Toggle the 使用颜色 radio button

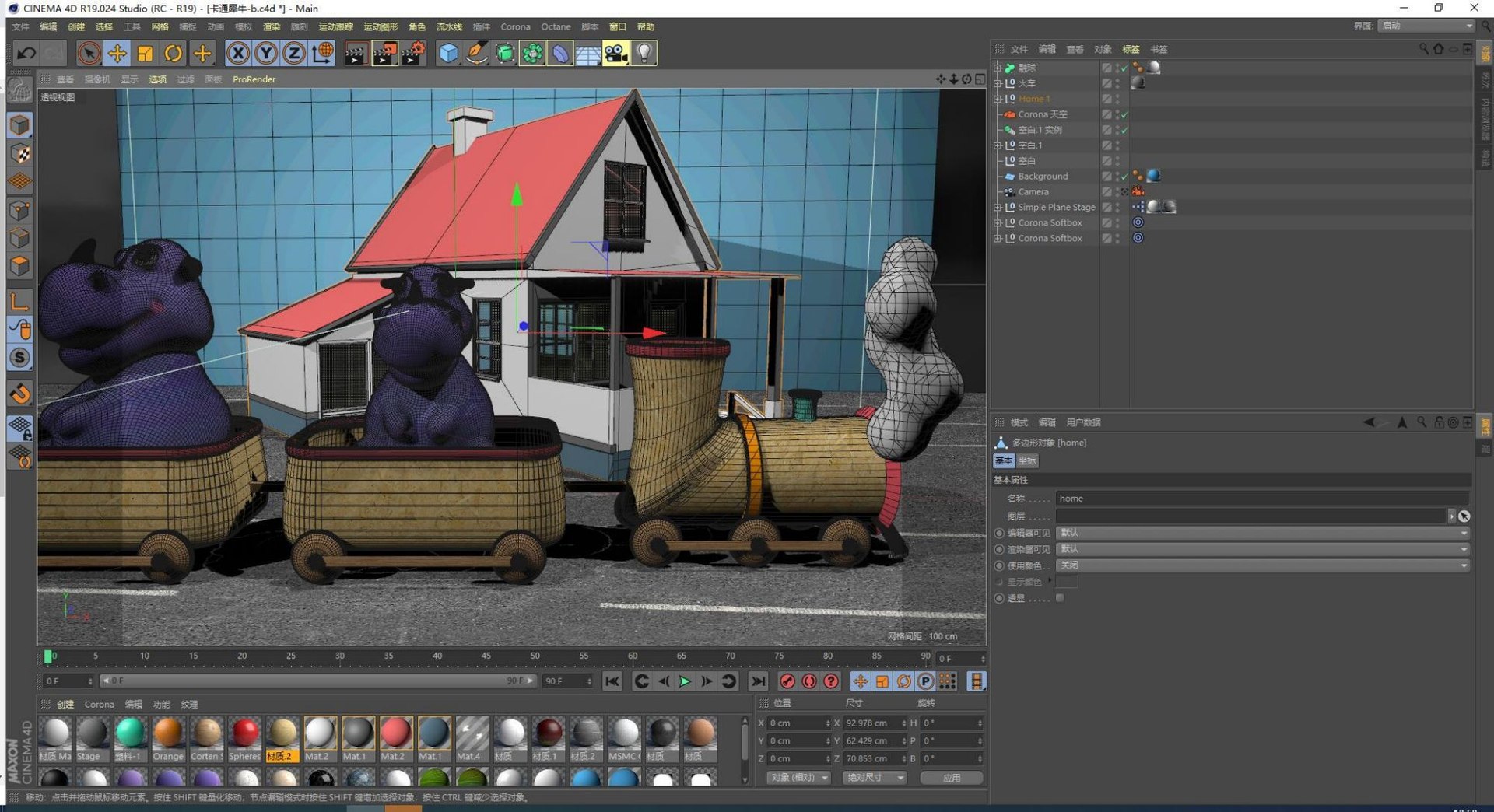[x=999, y=566]
